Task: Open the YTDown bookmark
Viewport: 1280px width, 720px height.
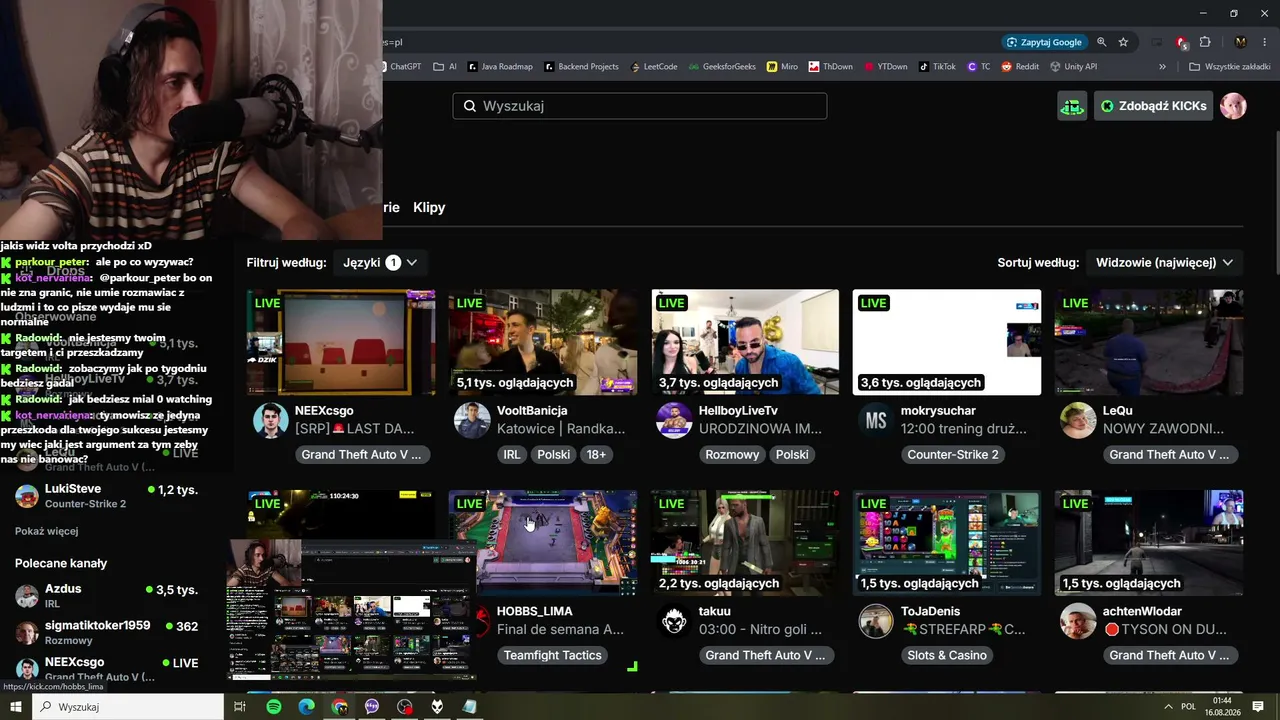Action: 886,67
